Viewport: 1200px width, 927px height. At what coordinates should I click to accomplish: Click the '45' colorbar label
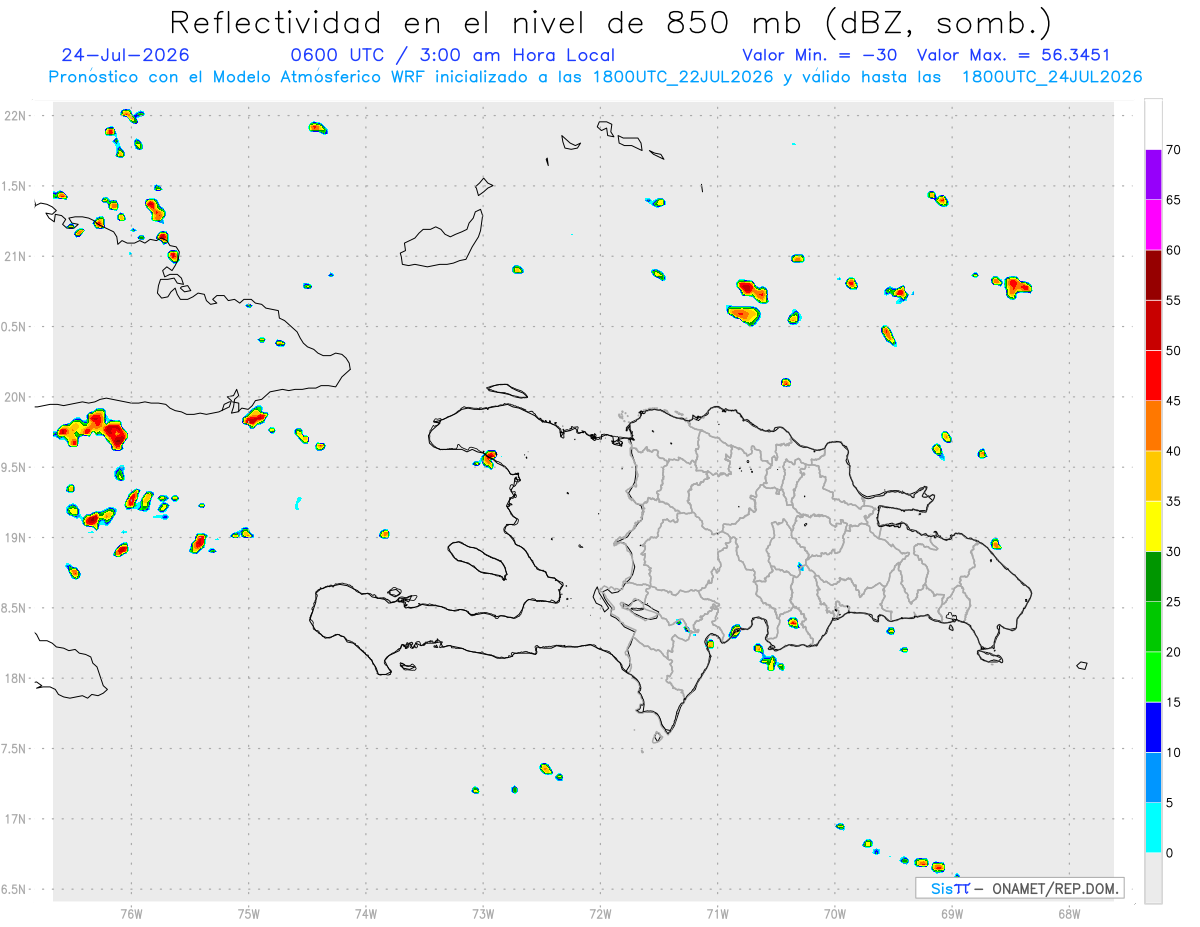1173,401
